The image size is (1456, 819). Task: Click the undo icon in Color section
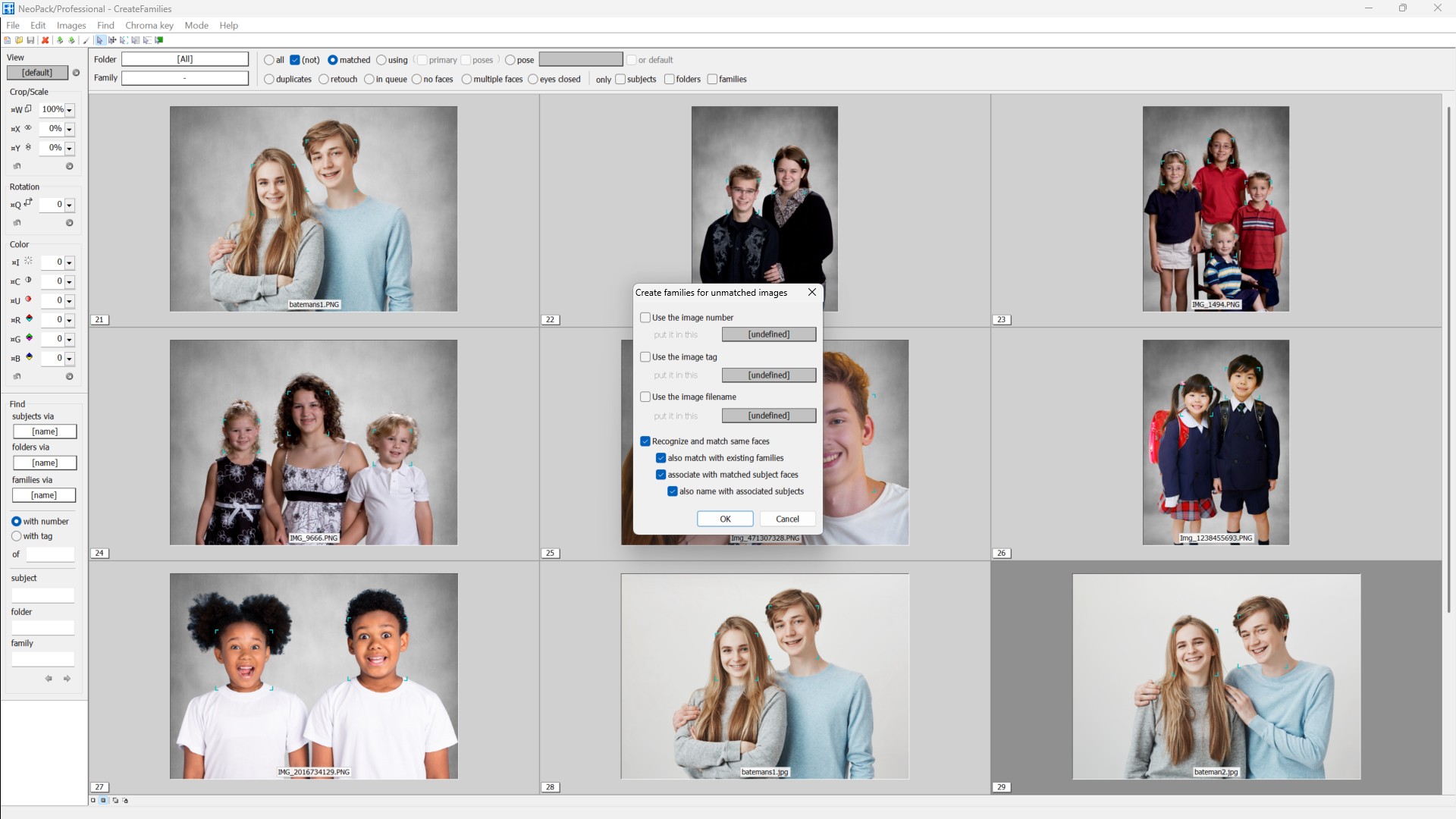click(17, 376)
